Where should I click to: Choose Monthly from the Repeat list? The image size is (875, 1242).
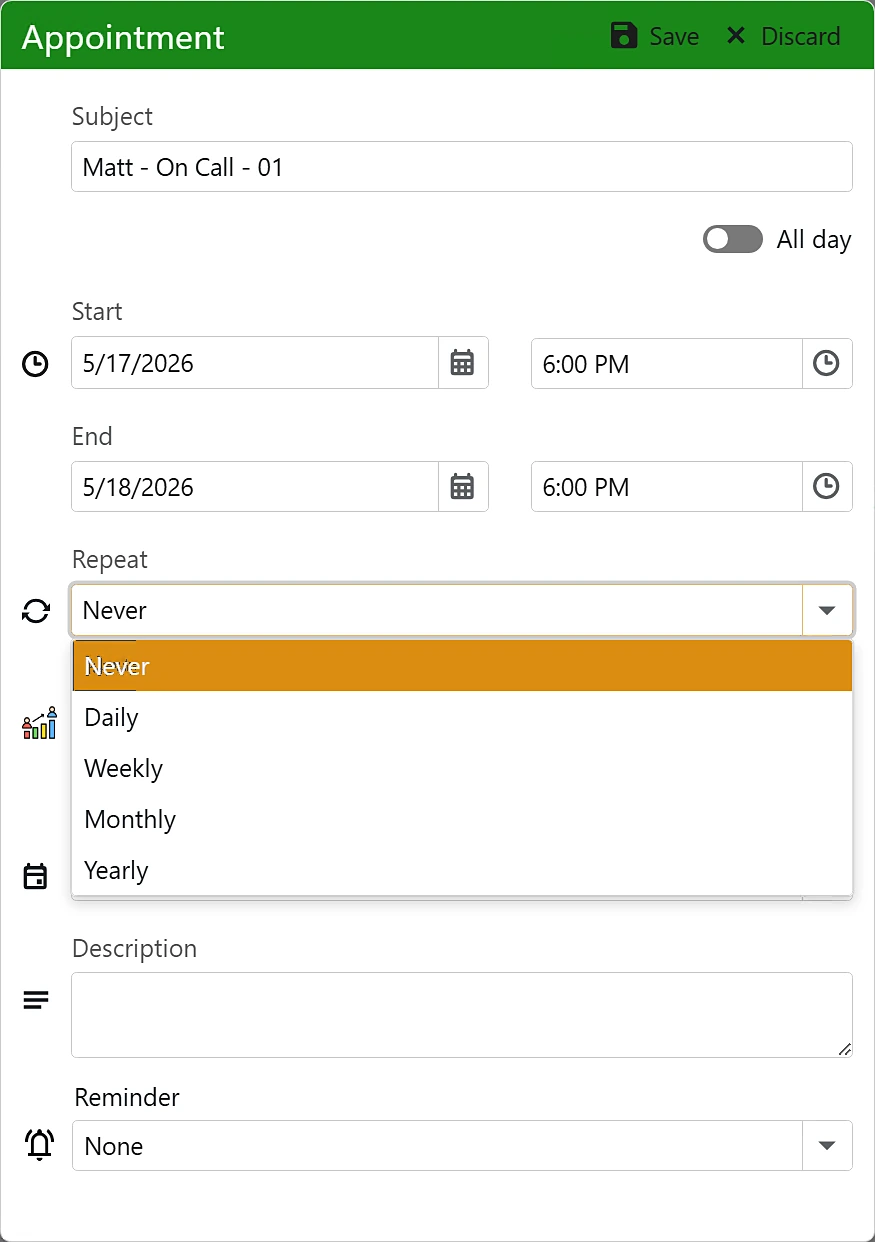(462, 819)
